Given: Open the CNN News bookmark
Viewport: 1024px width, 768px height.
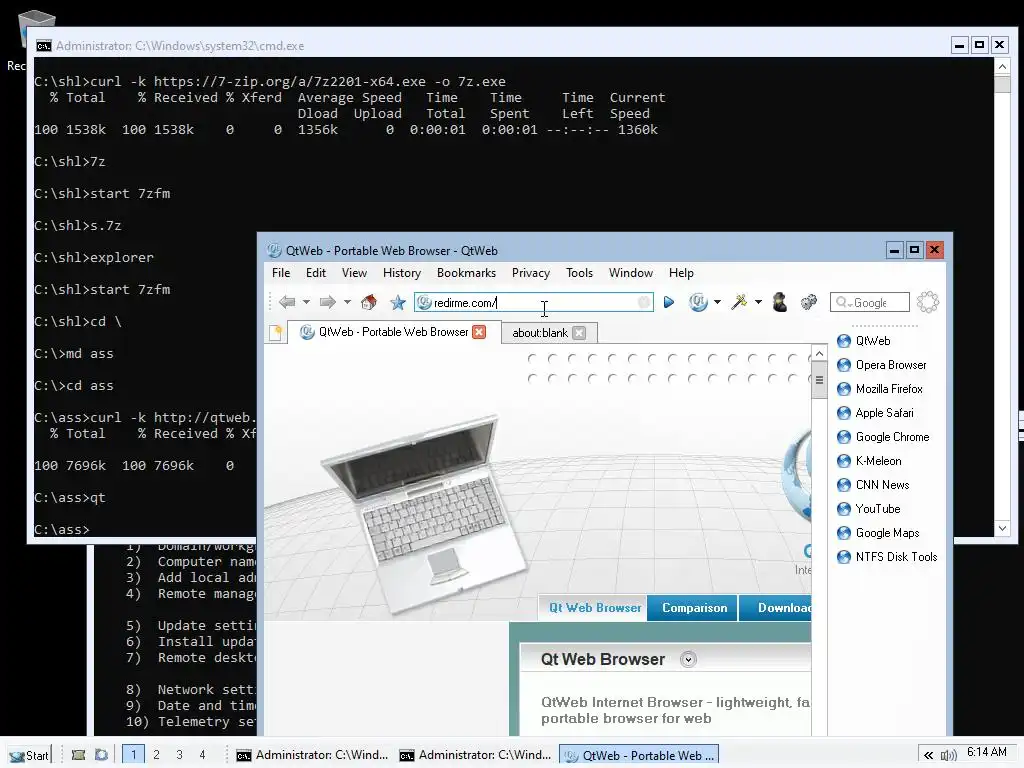Looking at the screenshot, I should [873, 485].
